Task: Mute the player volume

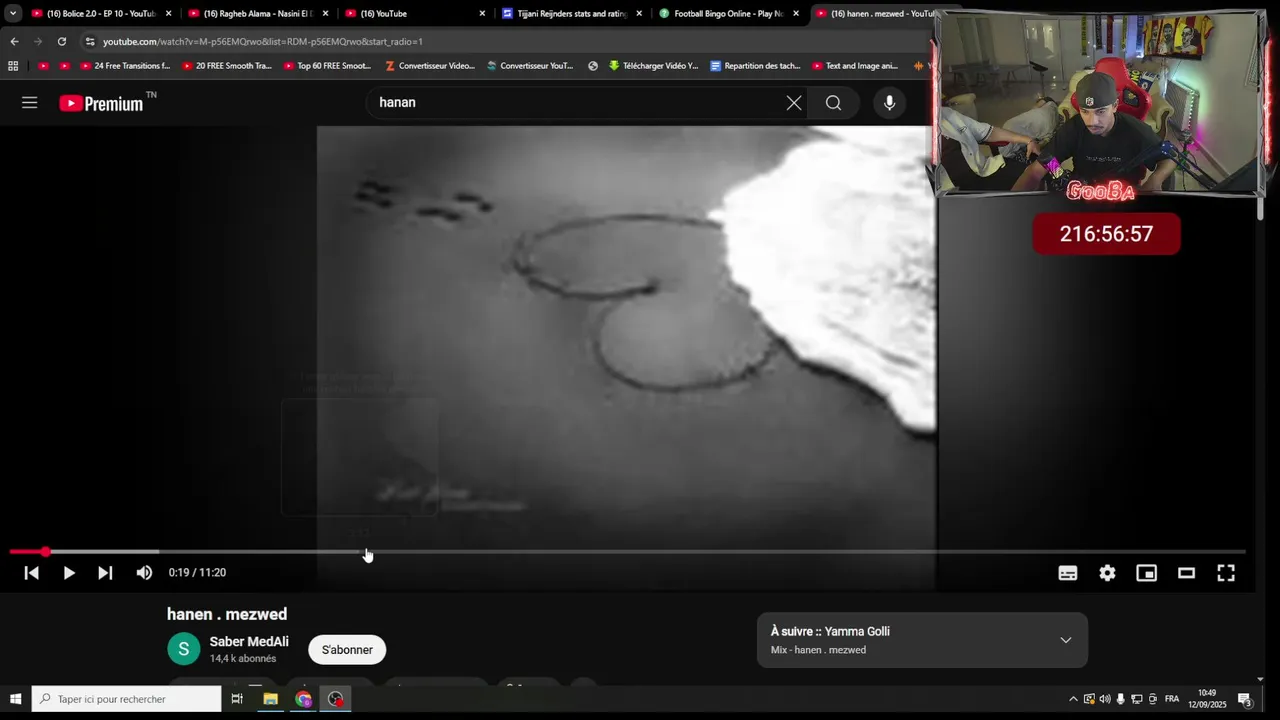Action: point(144,573)
